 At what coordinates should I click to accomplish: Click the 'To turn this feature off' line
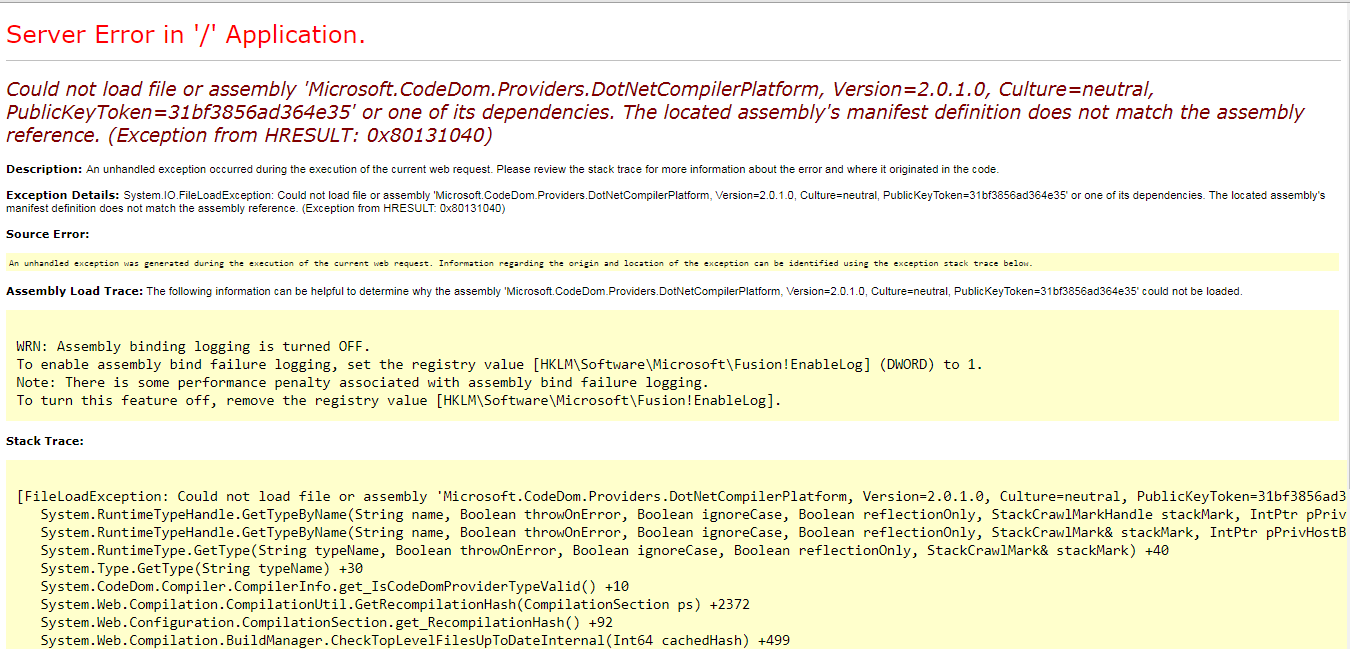click(x=399, y=400)
